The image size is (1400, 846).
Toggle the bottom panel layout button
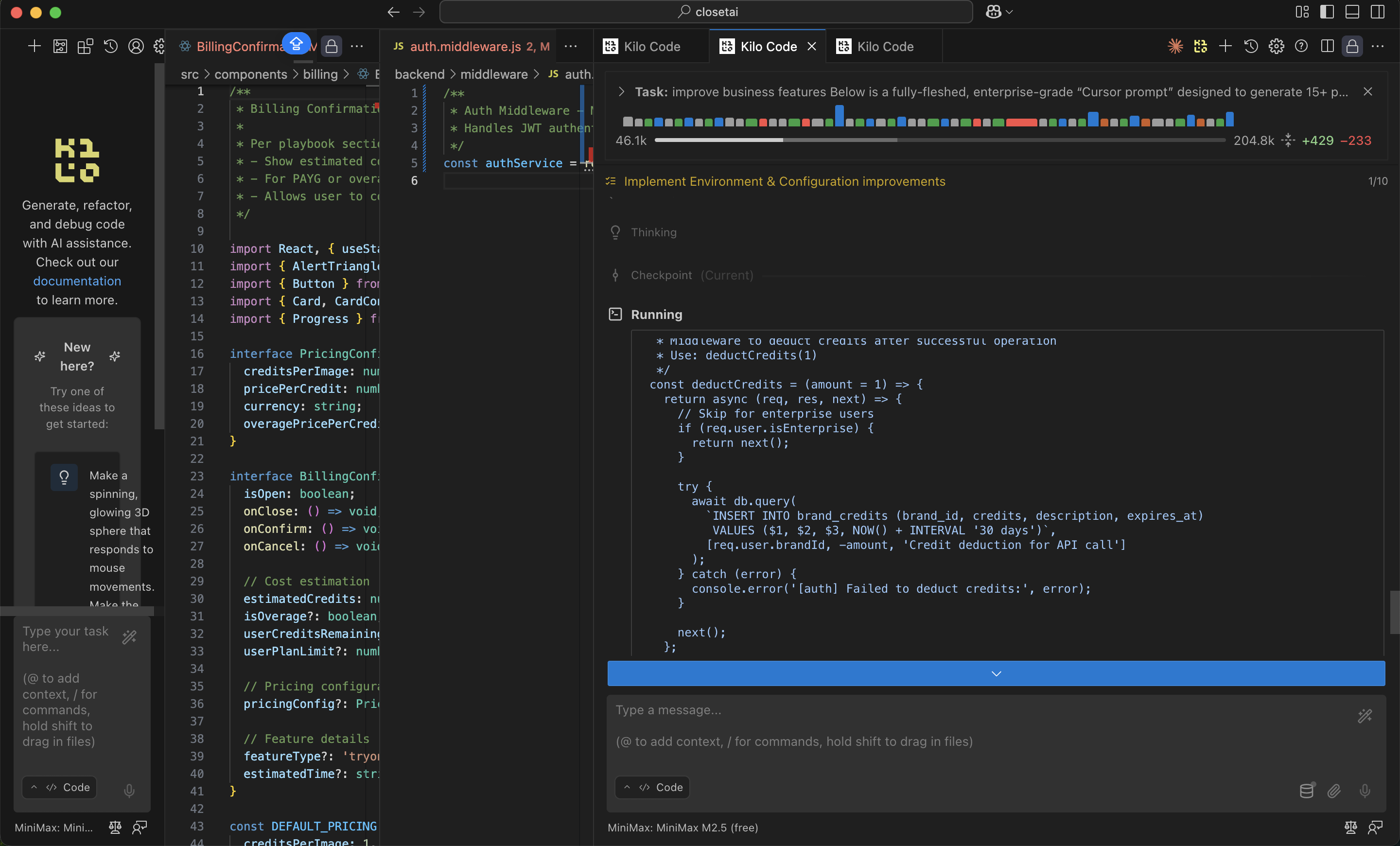(1352, 12)
